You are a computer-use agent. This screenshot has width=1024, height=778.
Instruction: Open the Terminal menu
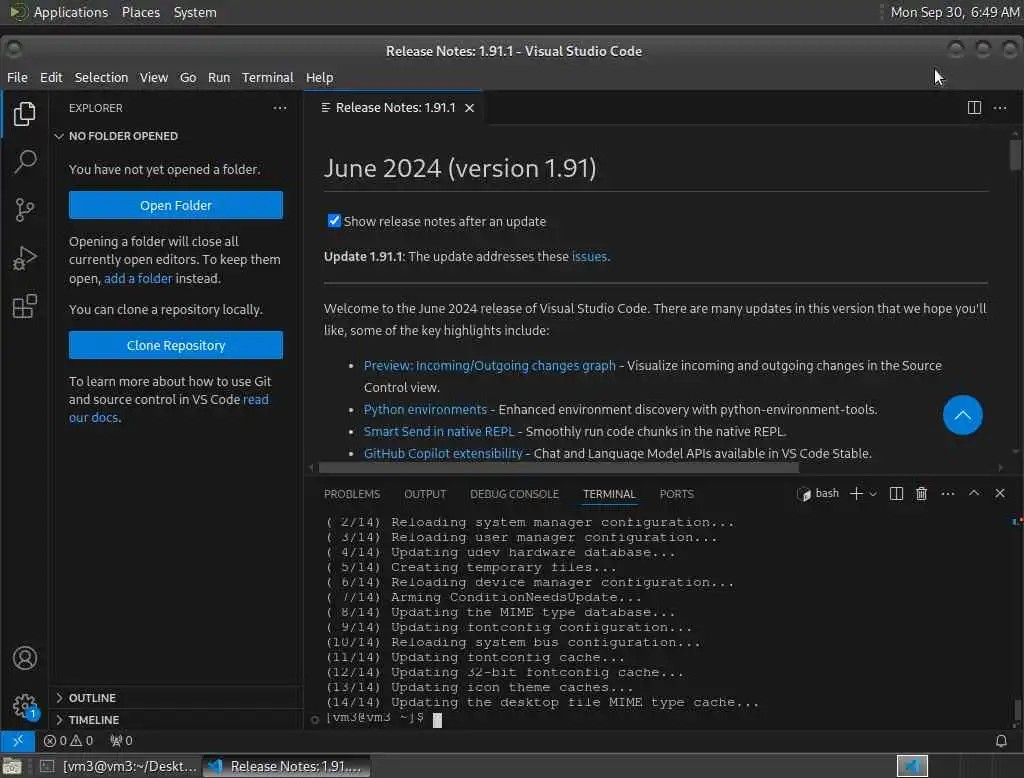pos(268,78)
